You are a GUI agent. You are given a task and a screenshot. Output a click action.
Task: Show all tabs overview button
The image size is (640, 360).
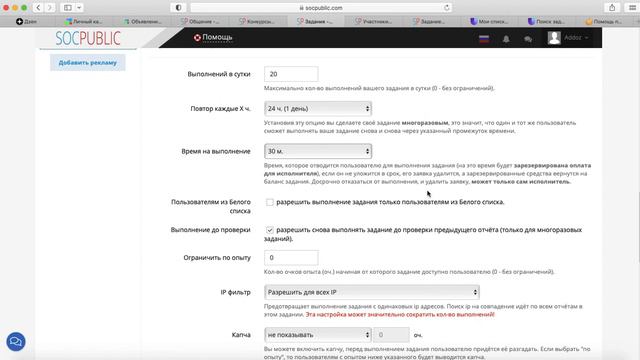[632, 7]
